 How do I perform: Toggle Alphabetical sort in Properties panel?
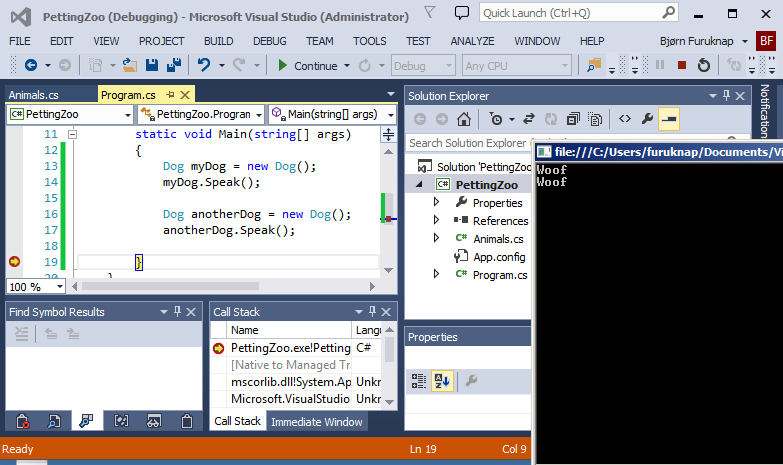pyautogui.click(x=442, y=381)
